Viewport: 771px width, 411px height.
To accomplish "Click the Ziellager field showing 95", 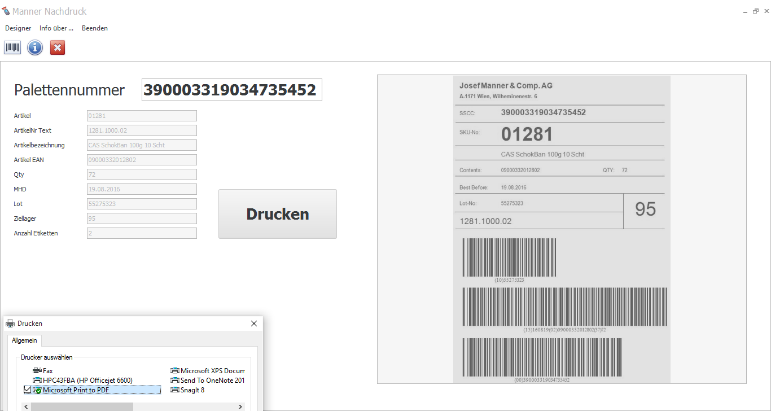I will (142, 218).
